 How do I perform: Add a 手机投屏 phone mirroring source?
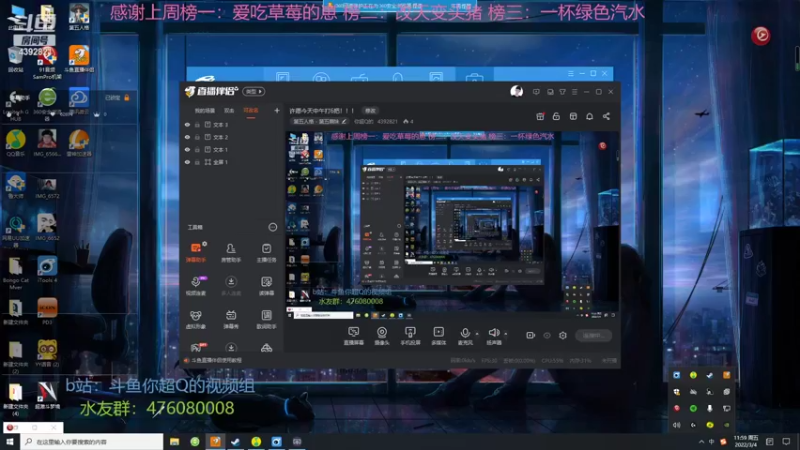coord(410,336)
